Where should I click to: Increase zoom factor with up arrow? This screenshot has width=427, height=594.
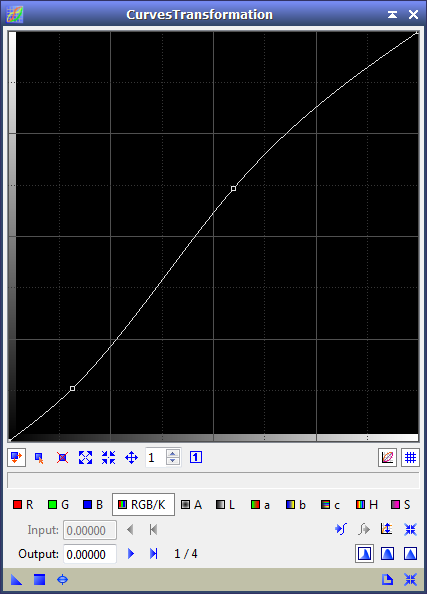173,453
